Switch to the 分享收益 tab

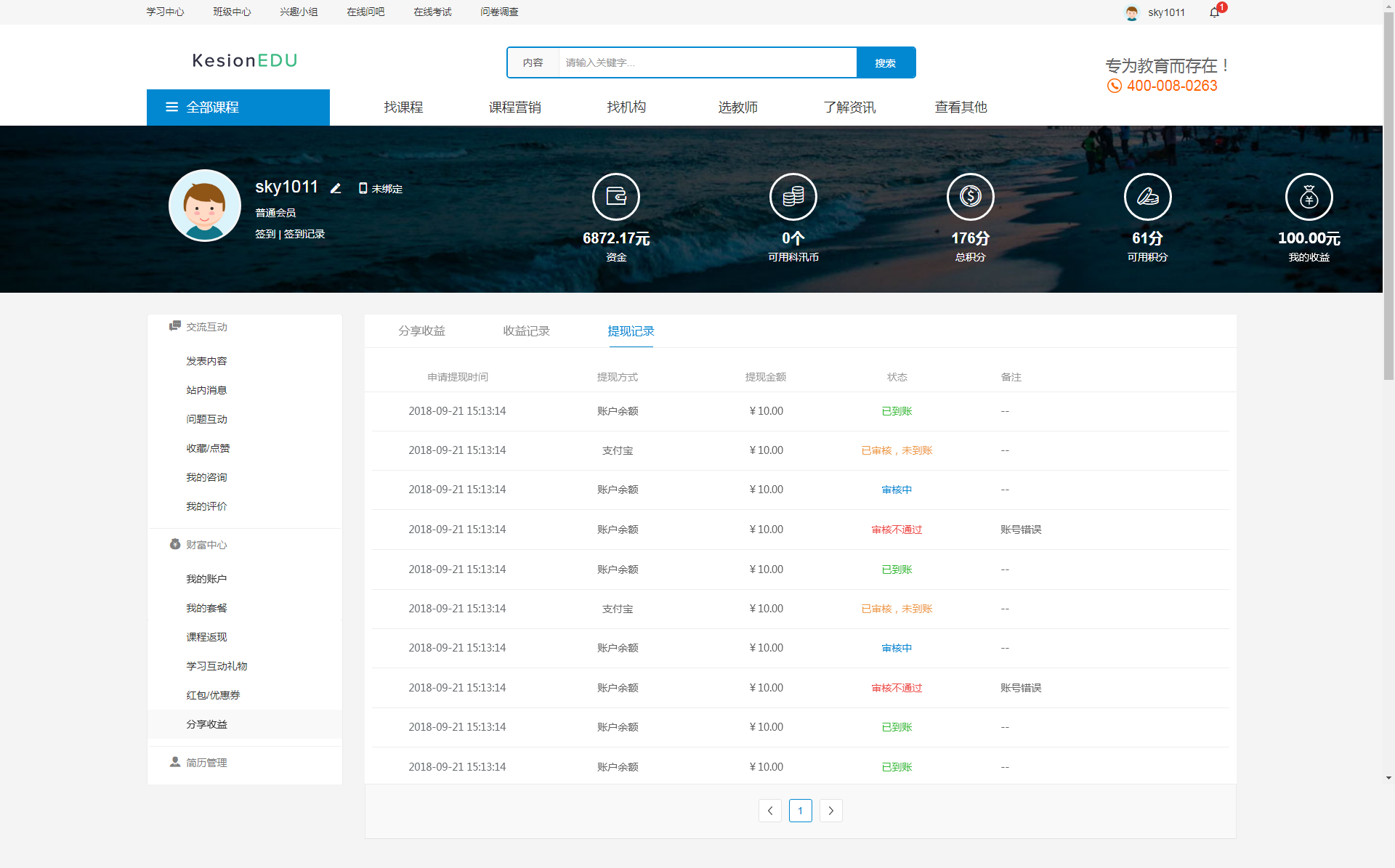(x=421, y=331)
